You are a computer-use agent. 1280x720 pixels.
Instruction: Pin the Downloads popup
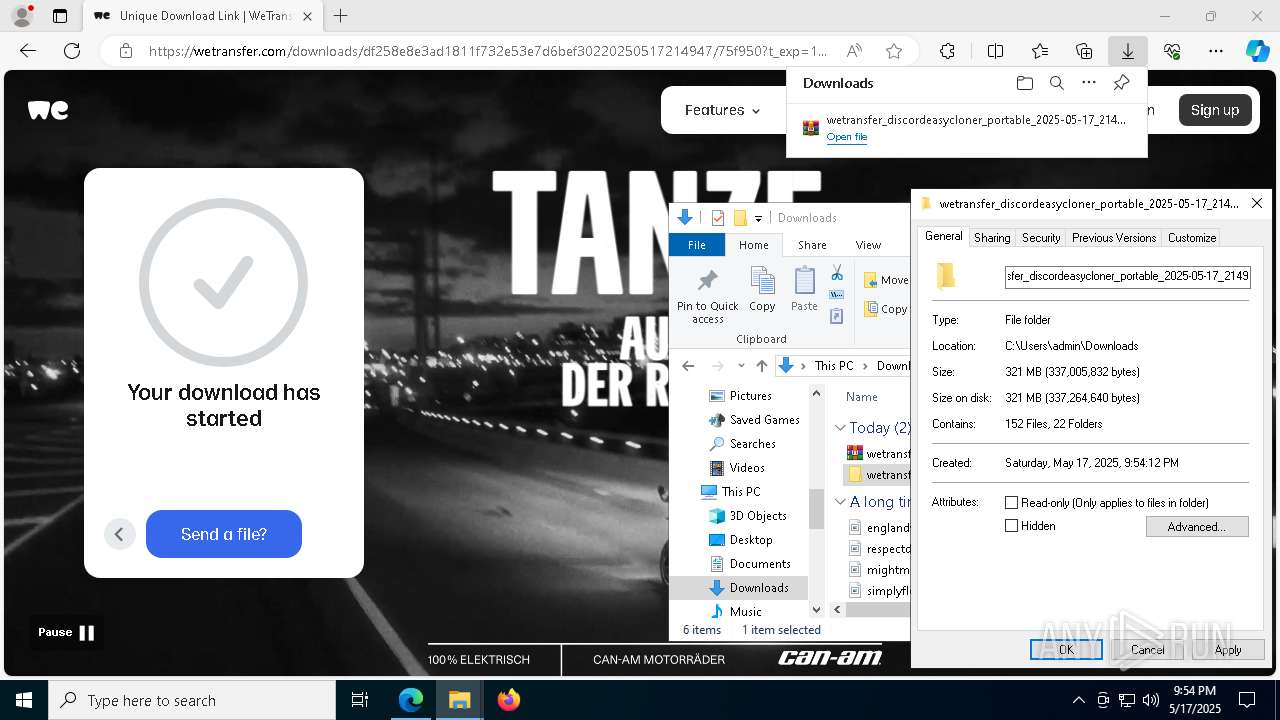click(x=1121, y=83)
